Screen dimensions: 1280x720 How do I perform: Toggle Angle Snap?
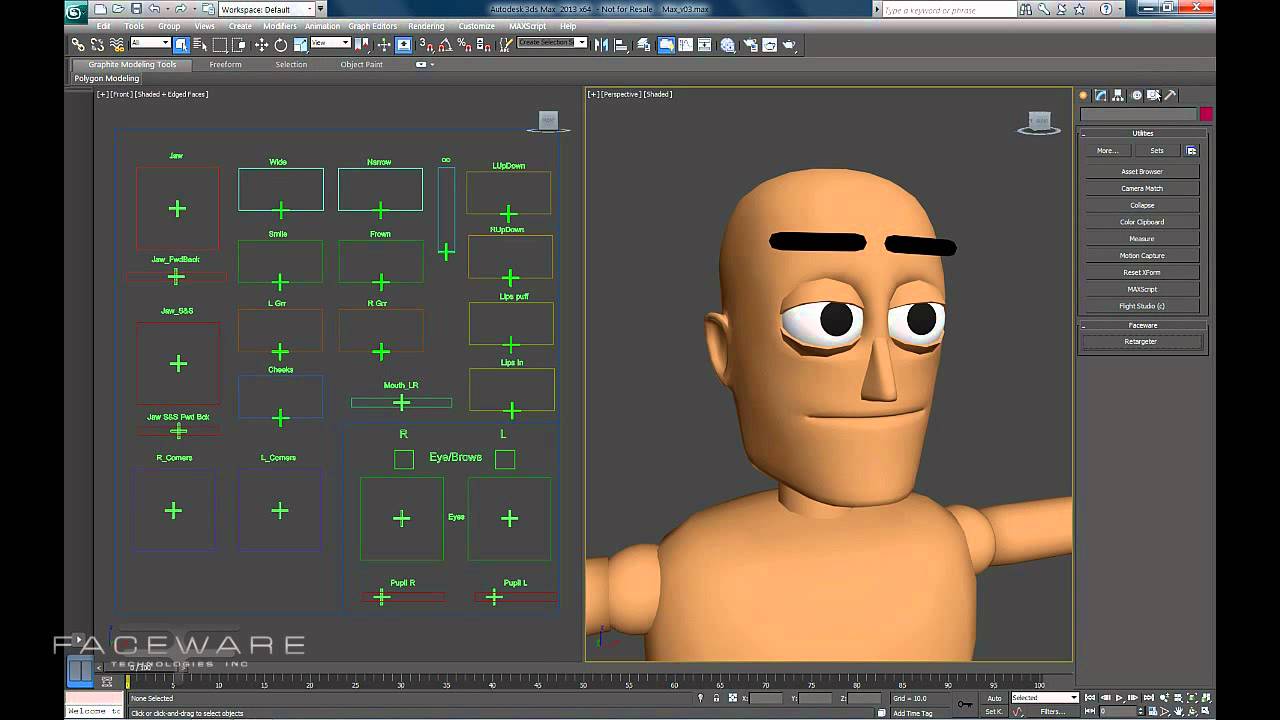446,45
